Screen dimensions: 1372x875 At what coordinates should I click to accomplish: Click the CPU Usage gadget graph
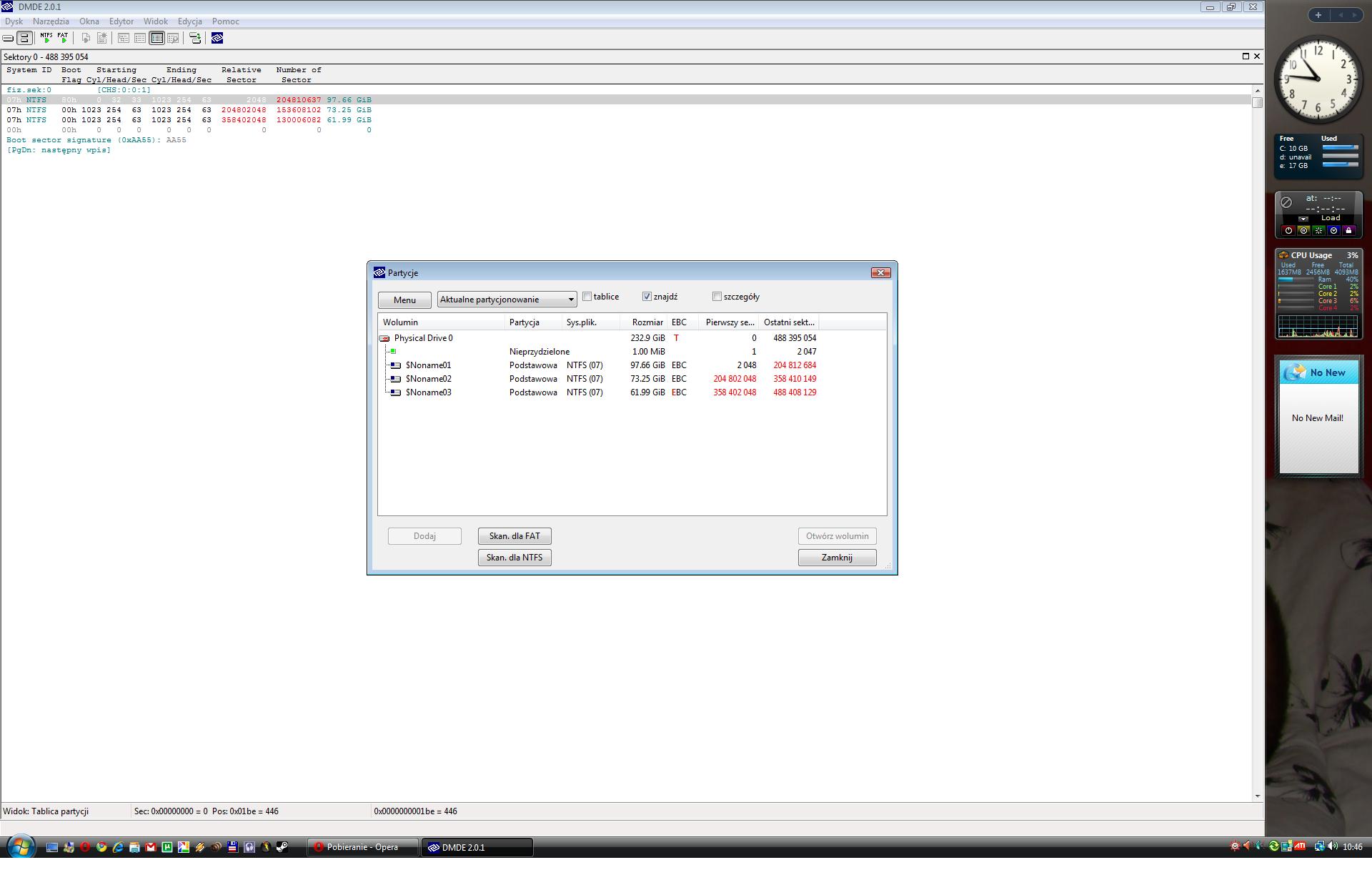[1318, 326]
